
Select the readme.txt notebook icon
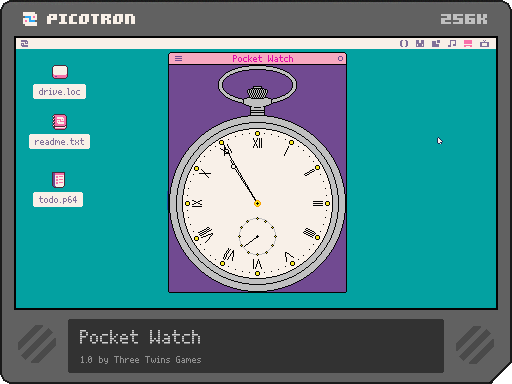pyautogui.click(x=60, y=122)
